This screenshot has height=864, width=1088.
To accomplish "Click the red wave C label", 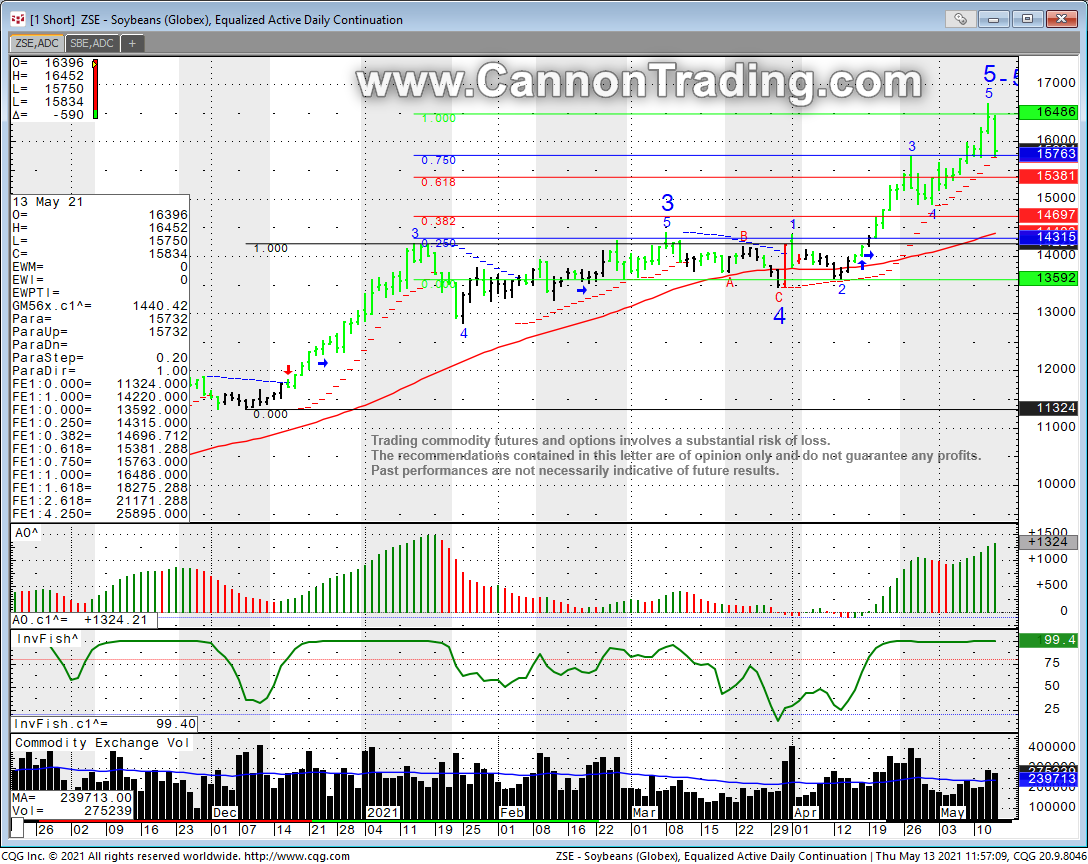I will [x=779, y=298].
